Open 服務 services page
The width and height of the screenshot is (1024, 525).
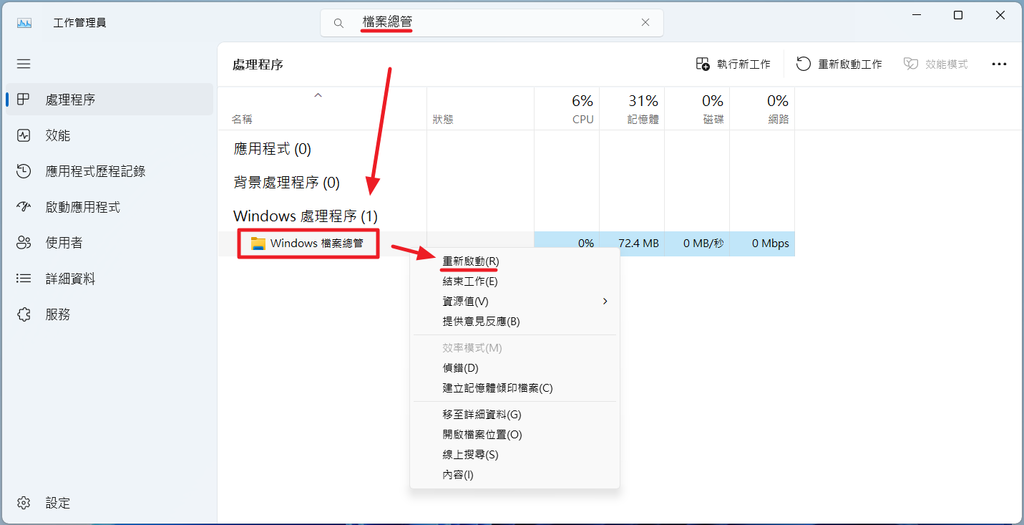tap(109, 315)
